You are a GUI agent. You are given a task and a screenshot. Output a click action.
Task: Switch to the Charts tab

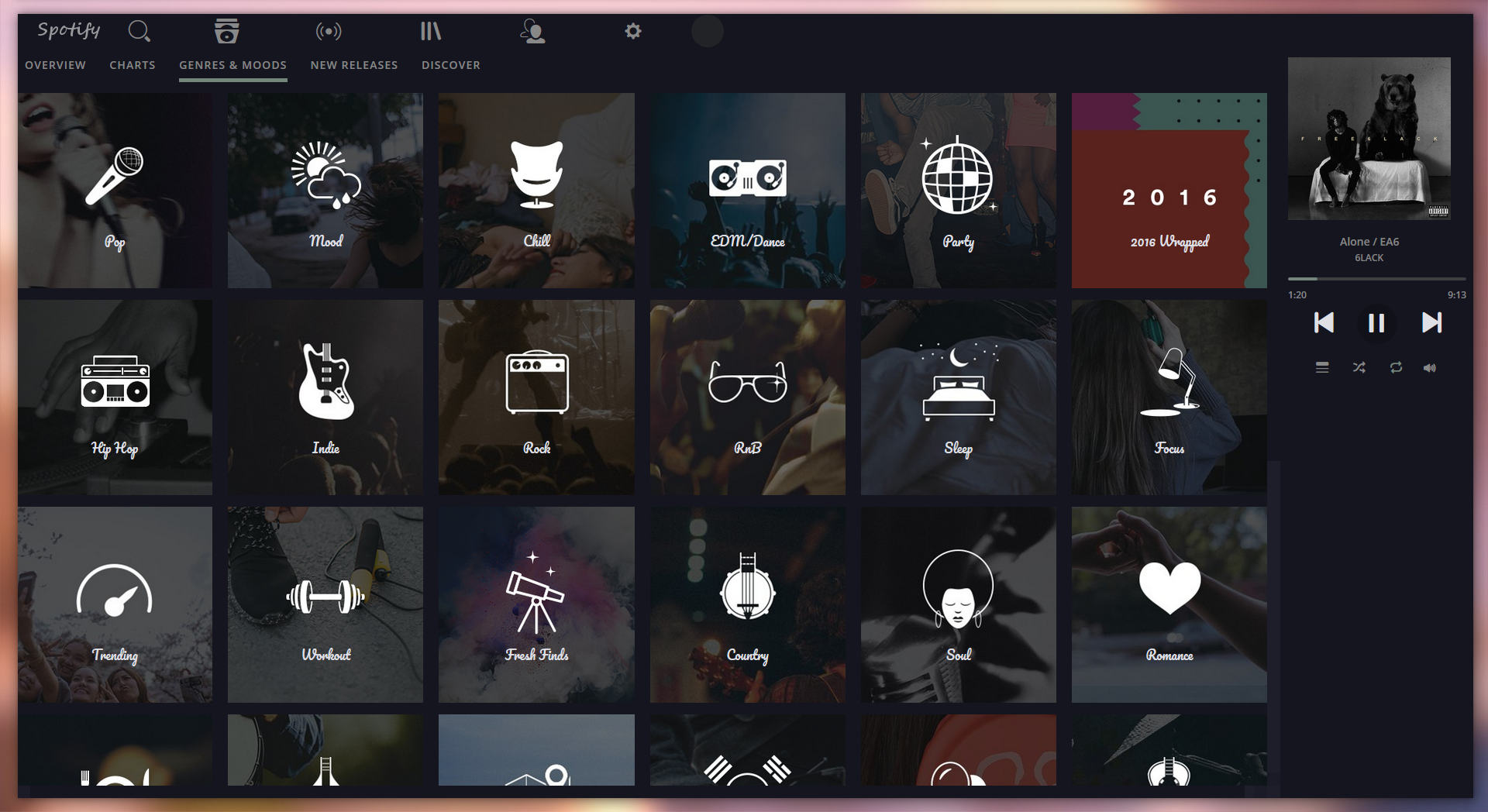coord(133,65)
